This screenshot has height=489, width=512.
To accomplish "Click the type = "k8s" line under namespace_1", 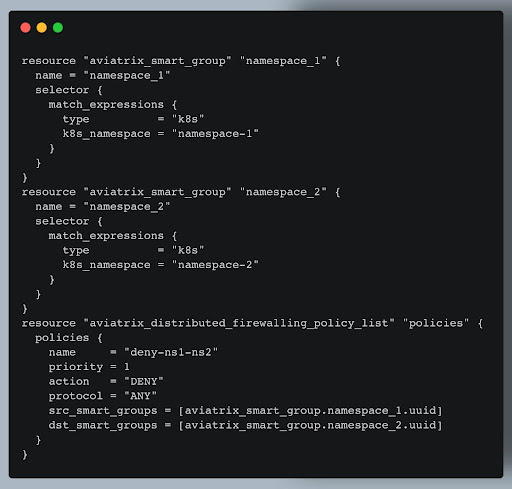I will coord(133,119).
